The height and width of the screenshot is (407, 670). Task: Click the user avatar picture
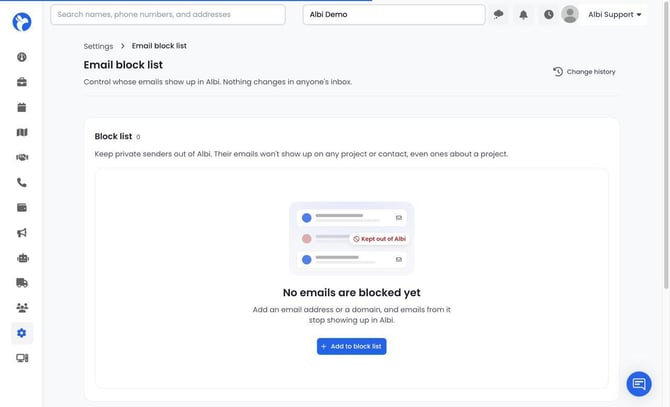570,15
